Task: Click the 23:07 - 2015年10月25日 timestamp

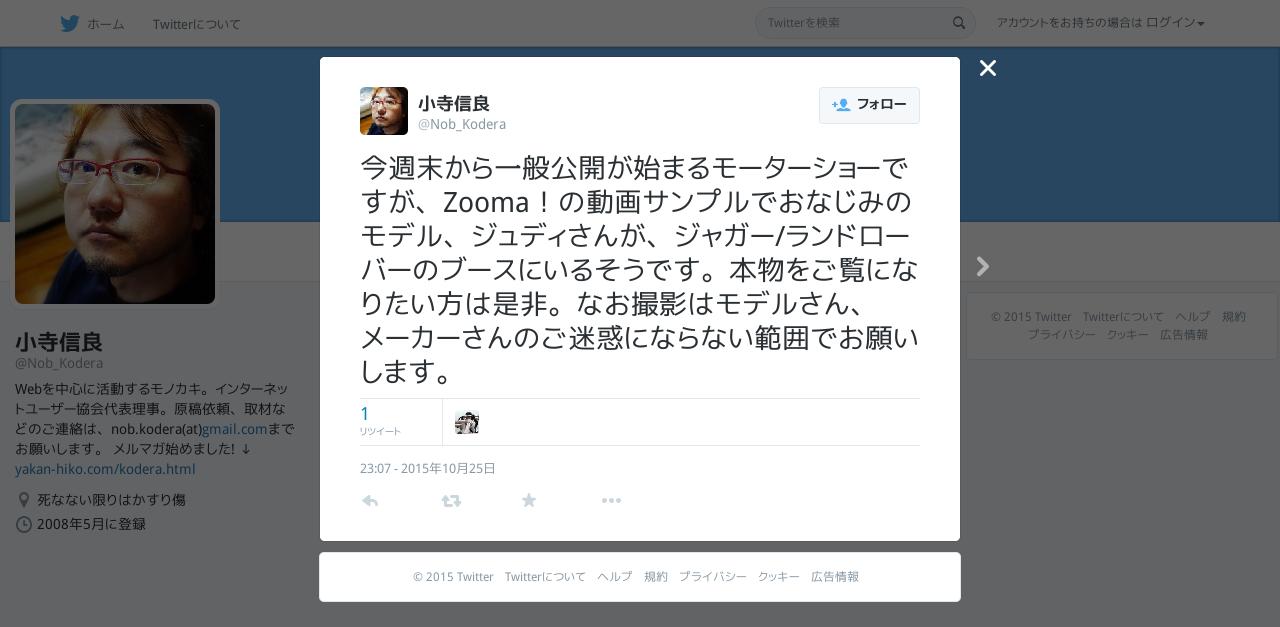Action: 428,468
